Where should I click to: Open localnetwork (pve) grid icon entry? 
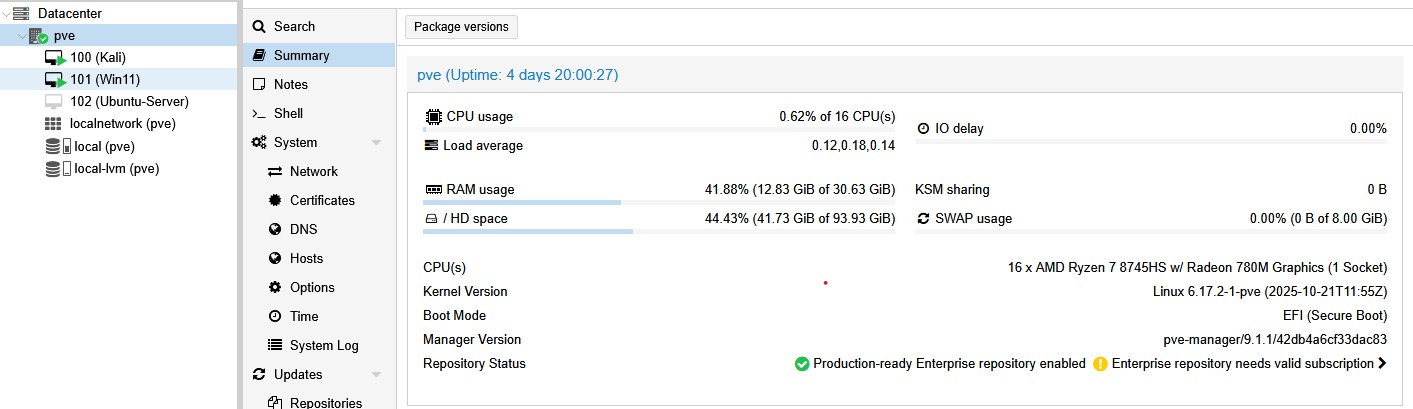click(x=53, y=124)
